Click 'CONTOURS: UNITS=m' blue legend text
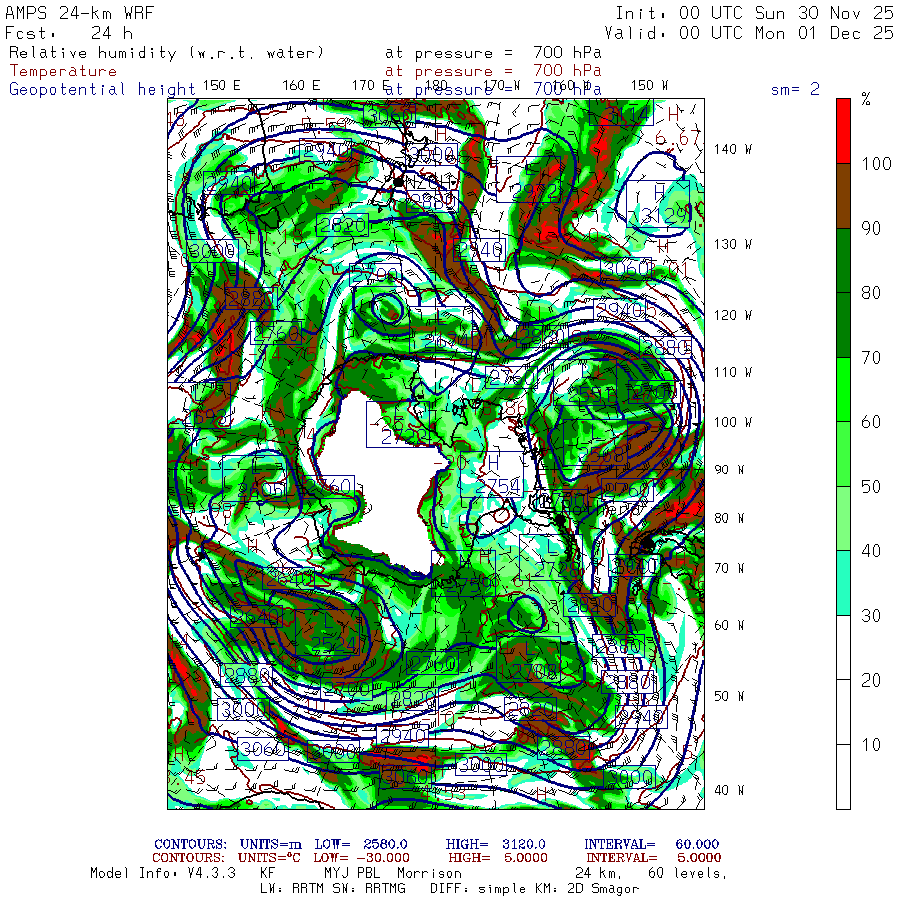 228,844
